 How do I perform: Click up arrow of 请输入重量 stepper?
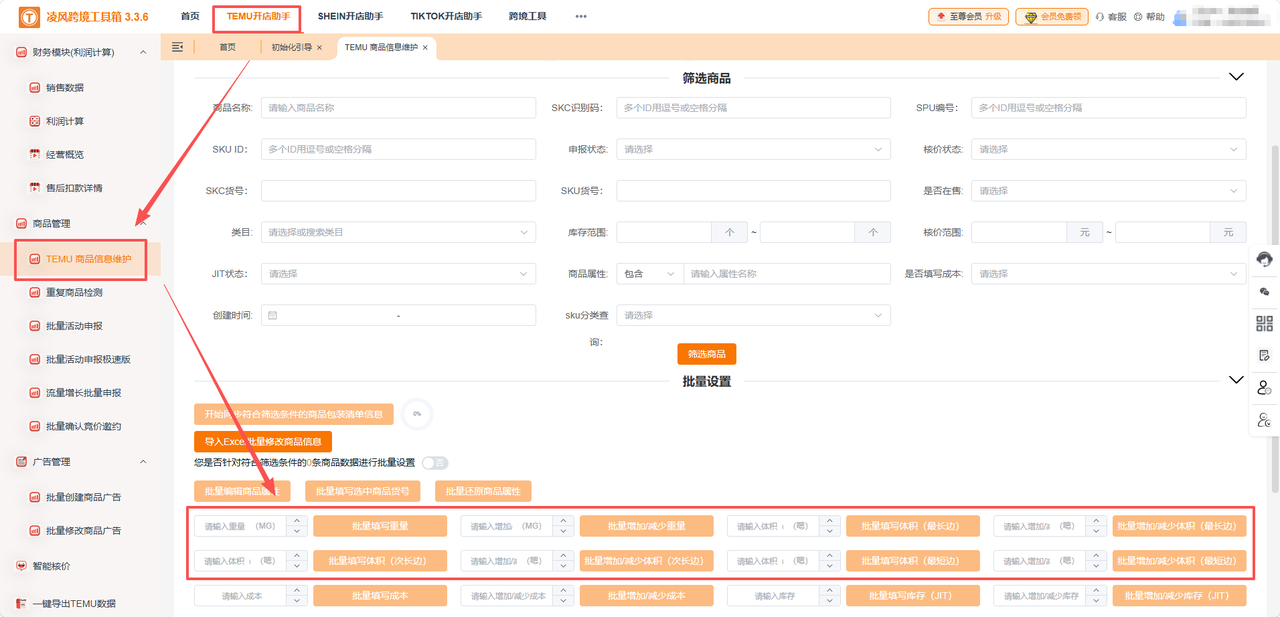[297, 521]
